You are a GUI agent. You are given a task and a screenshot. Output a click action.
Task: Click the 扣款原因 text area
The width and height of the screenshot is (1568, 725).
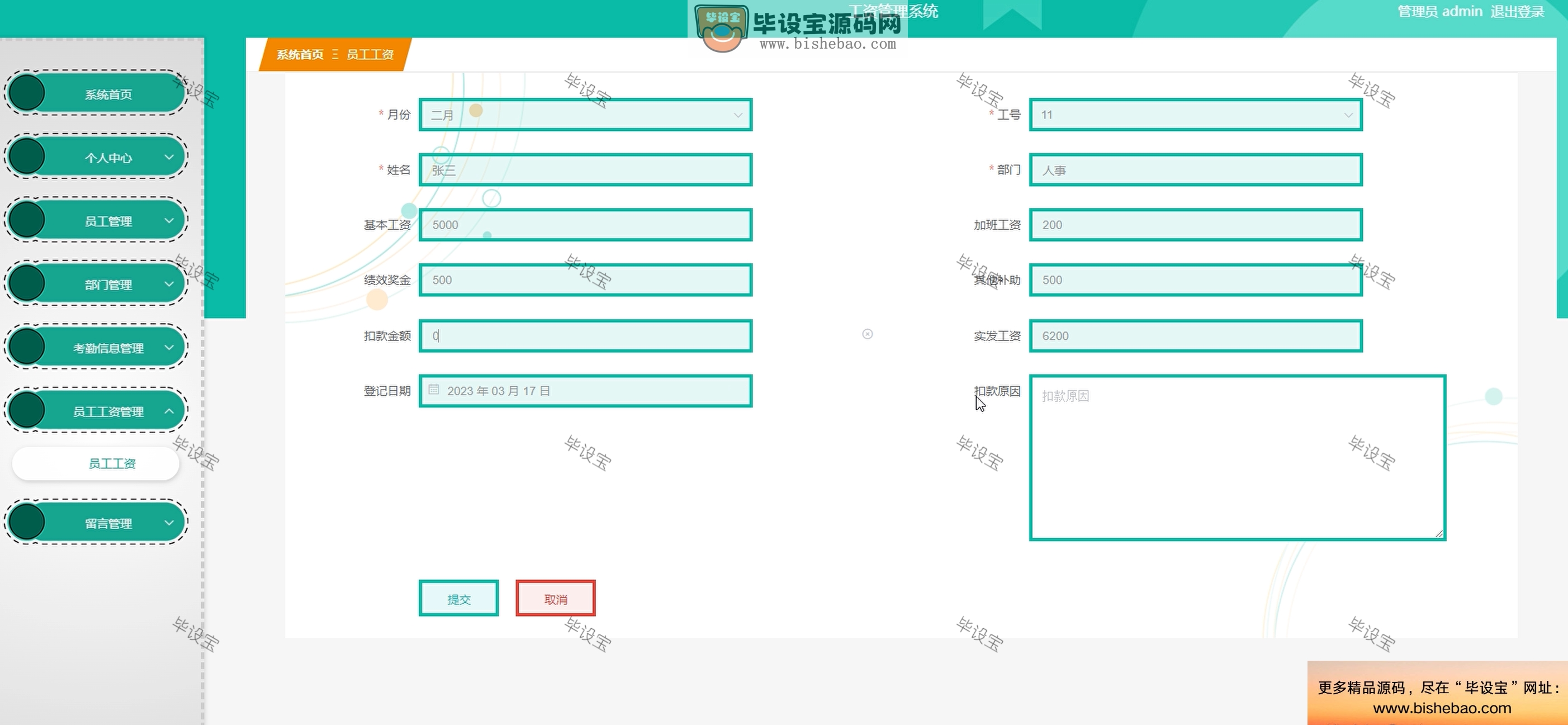point(1238,457)
